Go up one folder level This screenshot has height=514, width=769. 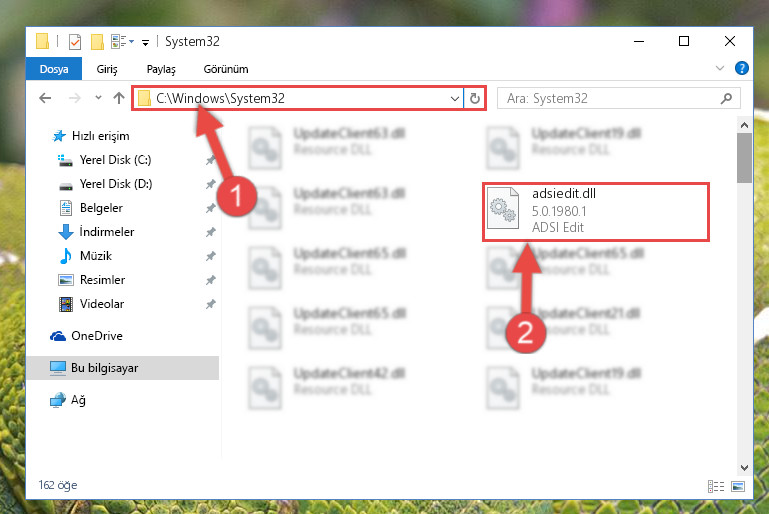pos(119,98)
